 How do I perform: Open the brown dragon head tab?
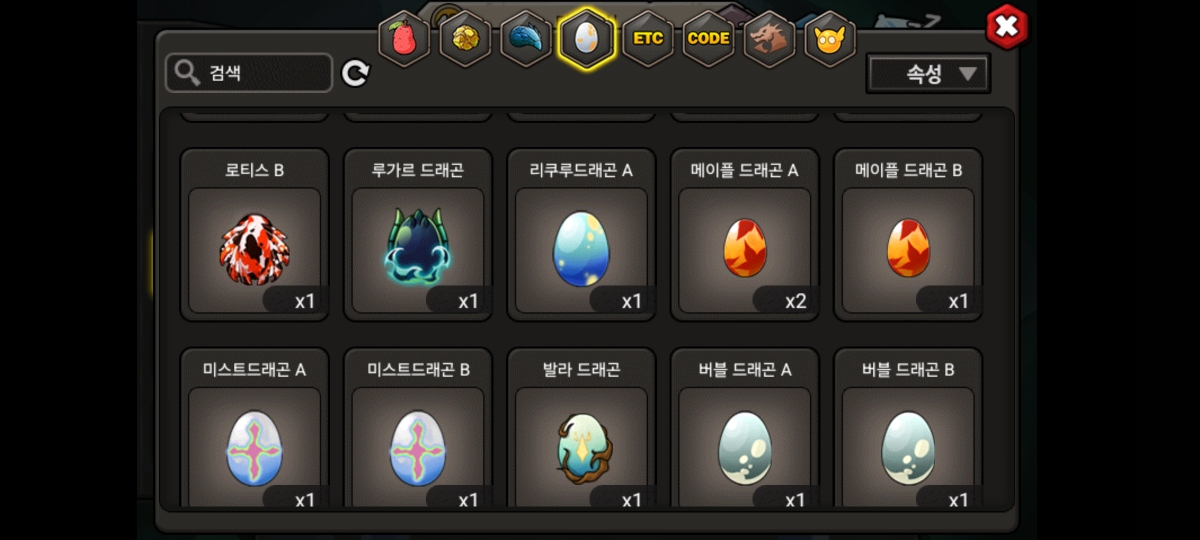point(770,39)
